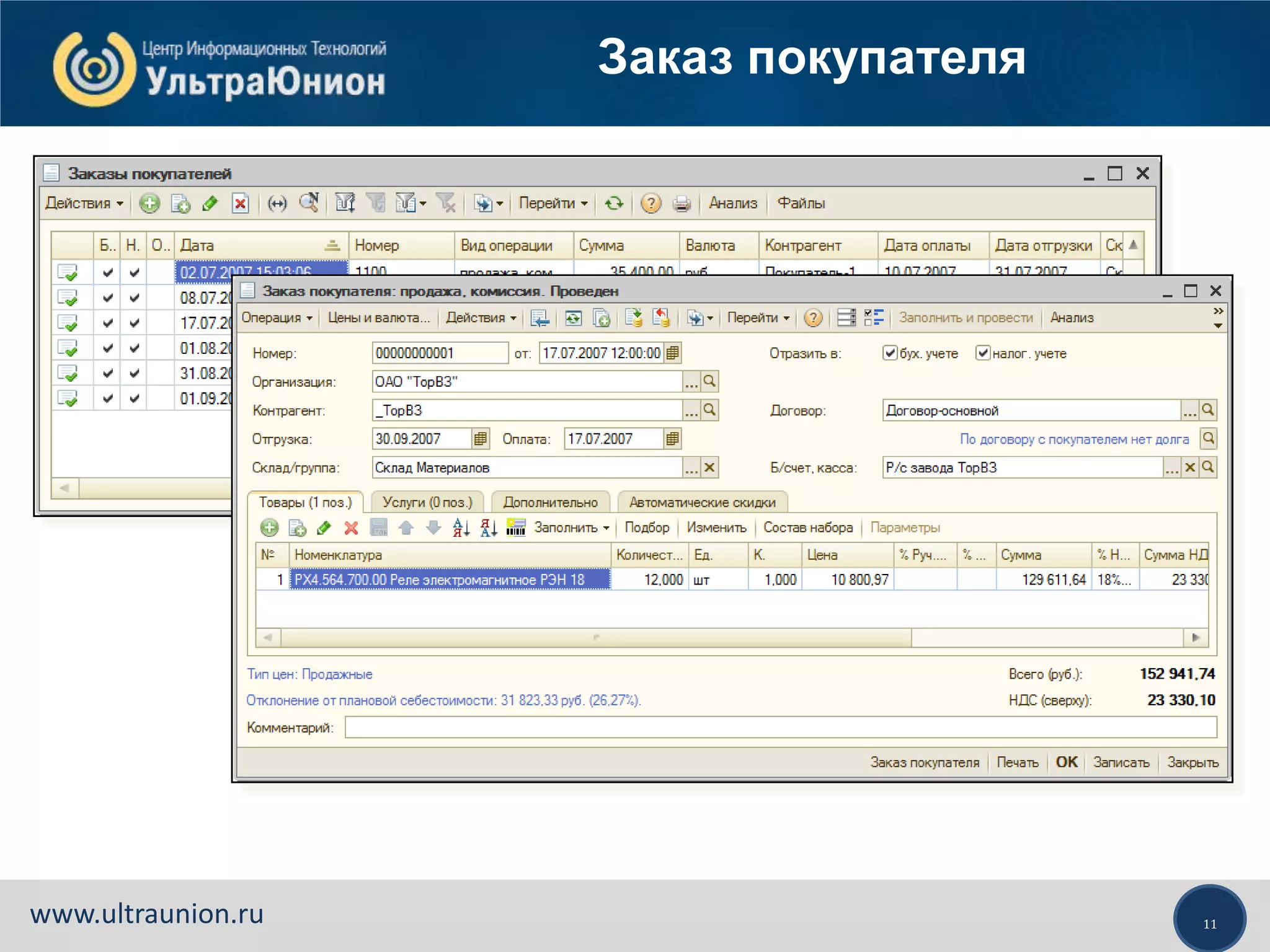Image resolution: width=1270 pixels, height=952 pixels.
Task: Toggle the бух. учете checkbox
Action: pyautogui.click(x=890, y=353)
